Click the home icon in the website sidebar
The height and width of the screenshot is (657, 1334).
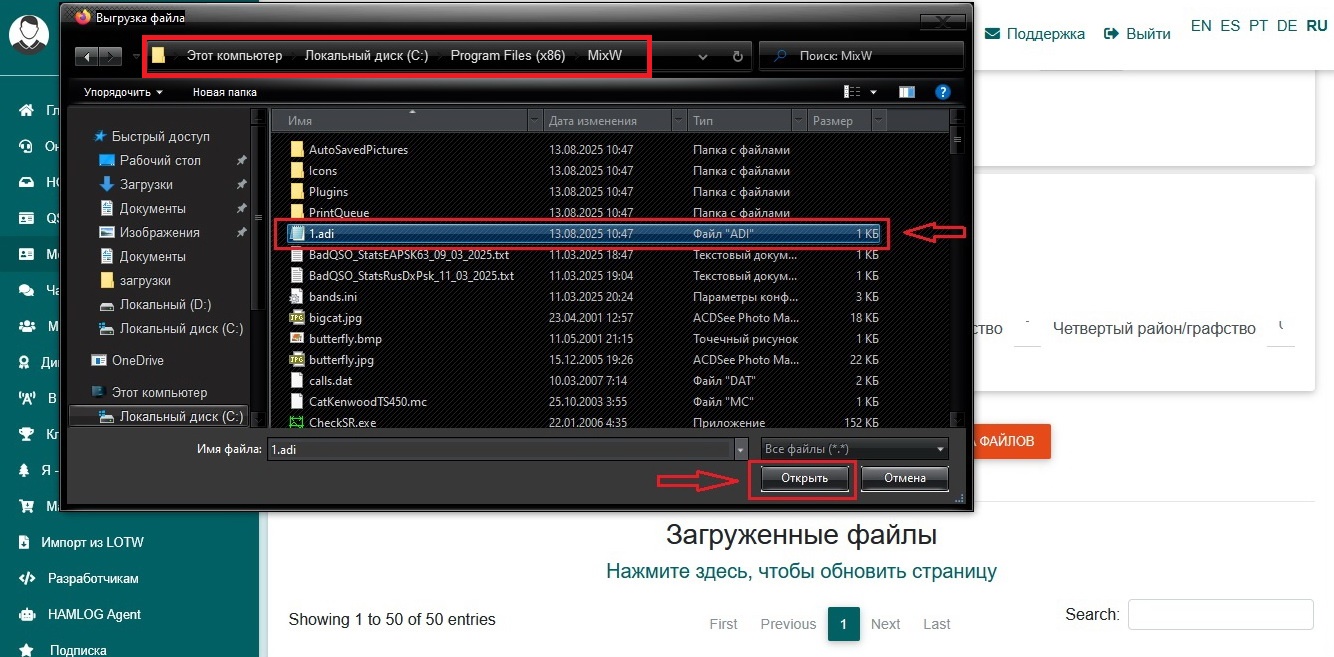point(27,110)
